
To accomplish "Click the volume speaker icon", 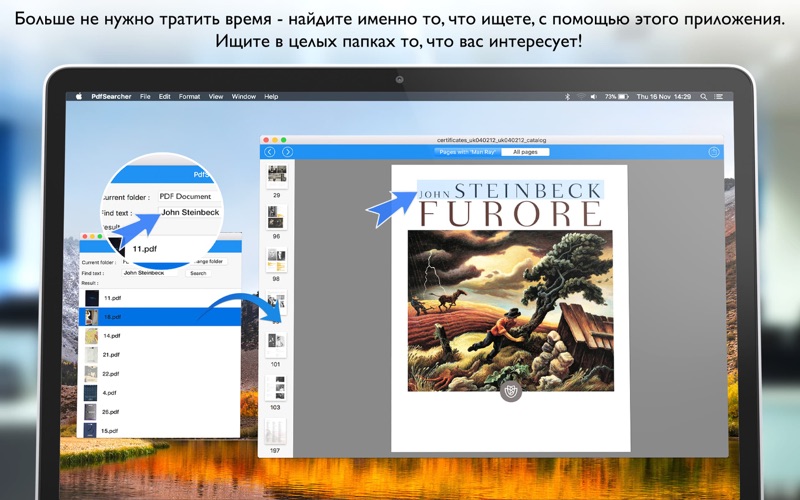I will click(594, 96).
